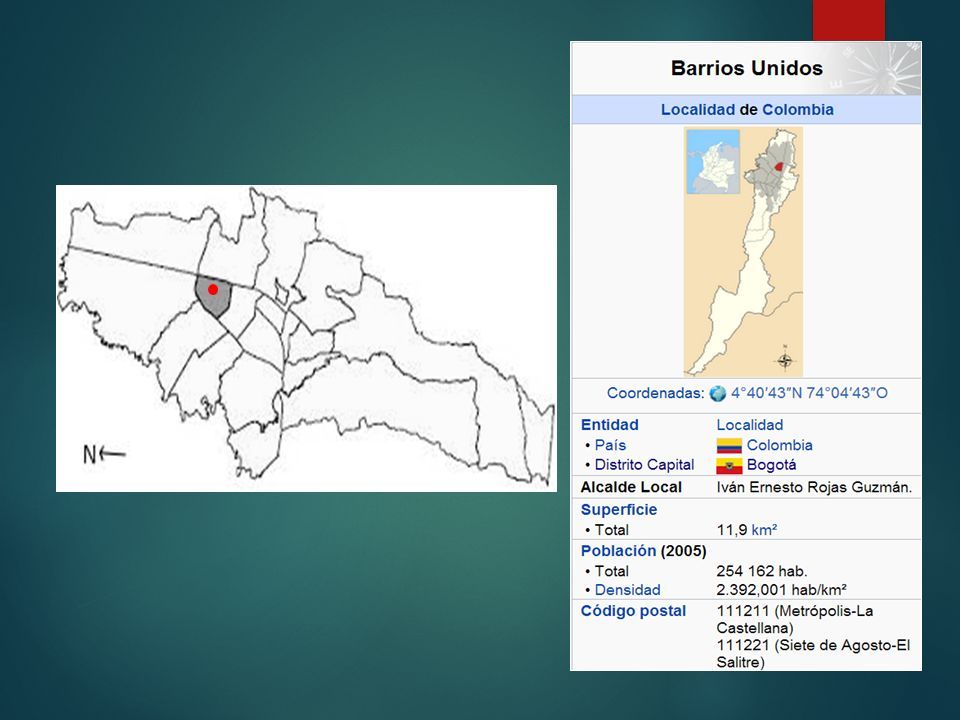
Task: Click the 11,9 surface value
Action: click(732, 530)
